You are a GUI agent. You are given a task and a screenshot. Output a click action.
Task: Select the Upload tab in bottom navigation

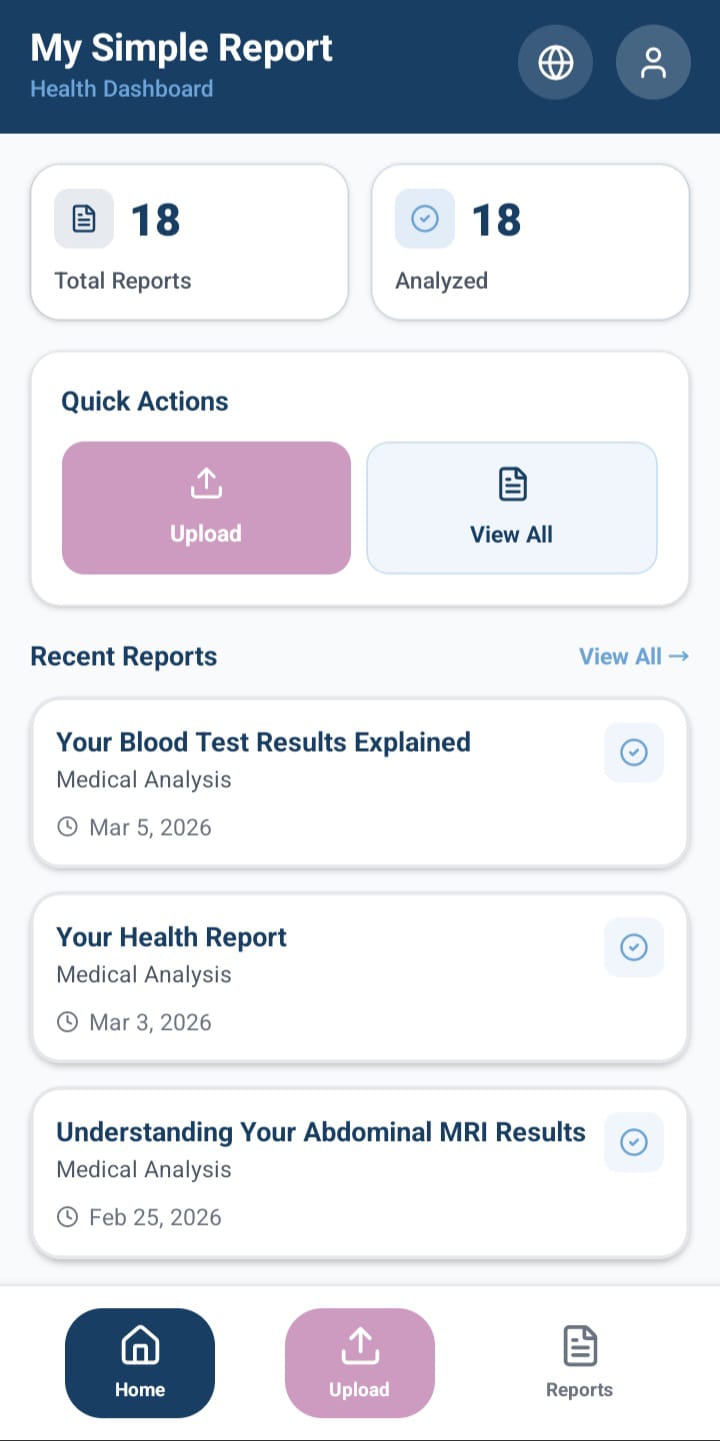(360, 1363)
